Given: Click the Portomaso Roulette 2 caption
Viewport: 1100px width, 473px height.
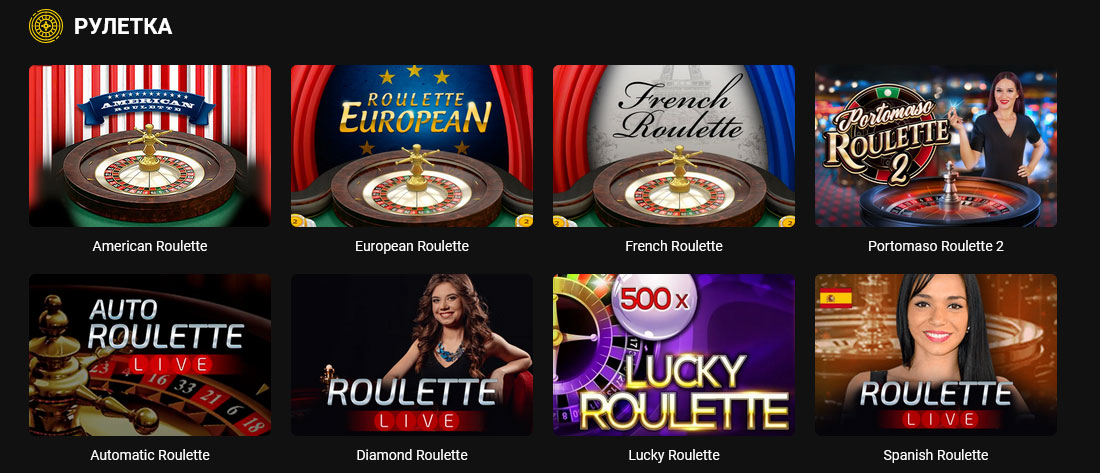Looking at the screenshot, I should click(x=936, y=246).
